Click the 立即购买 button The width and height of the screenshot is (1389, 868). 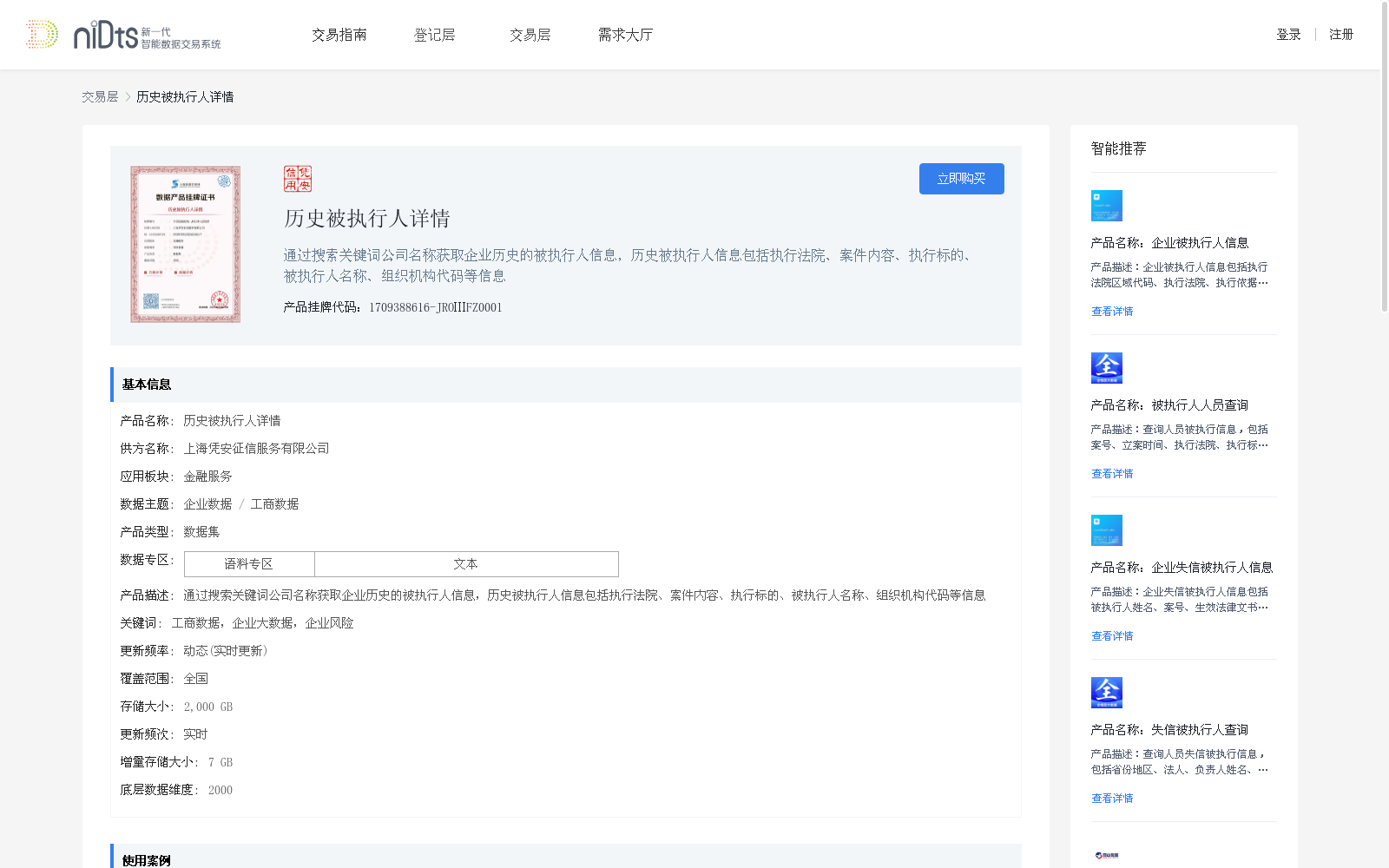pyautogui.click(x=962, y=179)
